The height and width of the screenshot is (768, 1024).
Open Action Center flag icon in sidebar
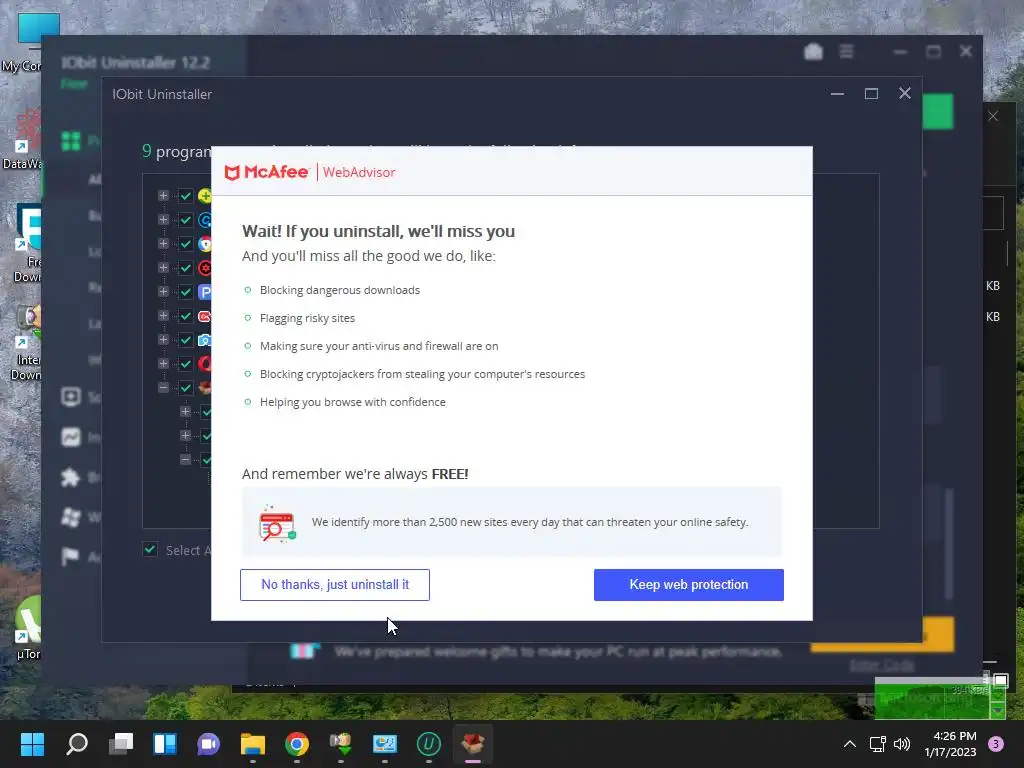click(x=71, y=556)
